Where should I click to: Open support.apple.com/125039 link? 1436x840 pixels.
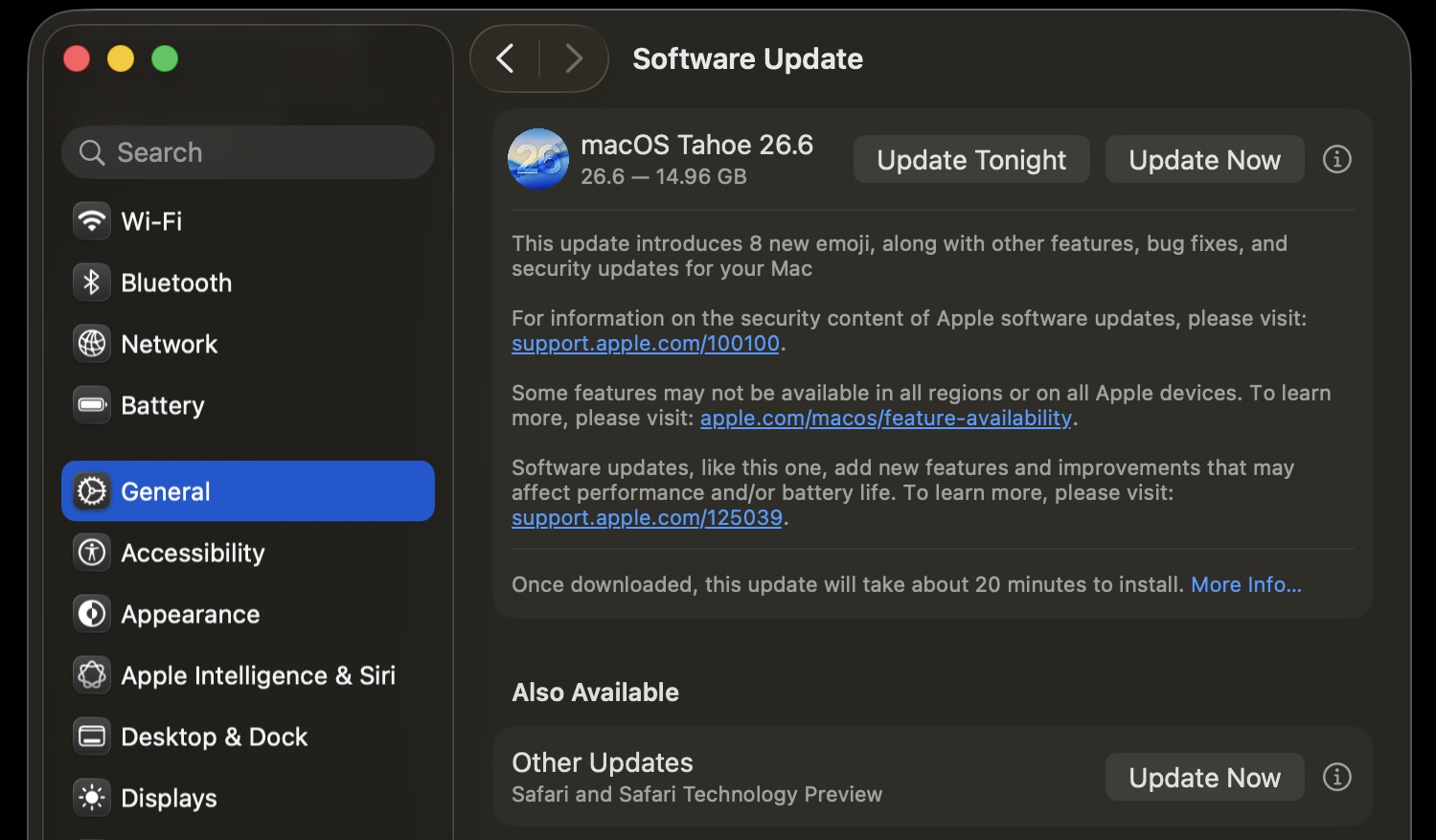pyautogui.click(x=647, y=517)
